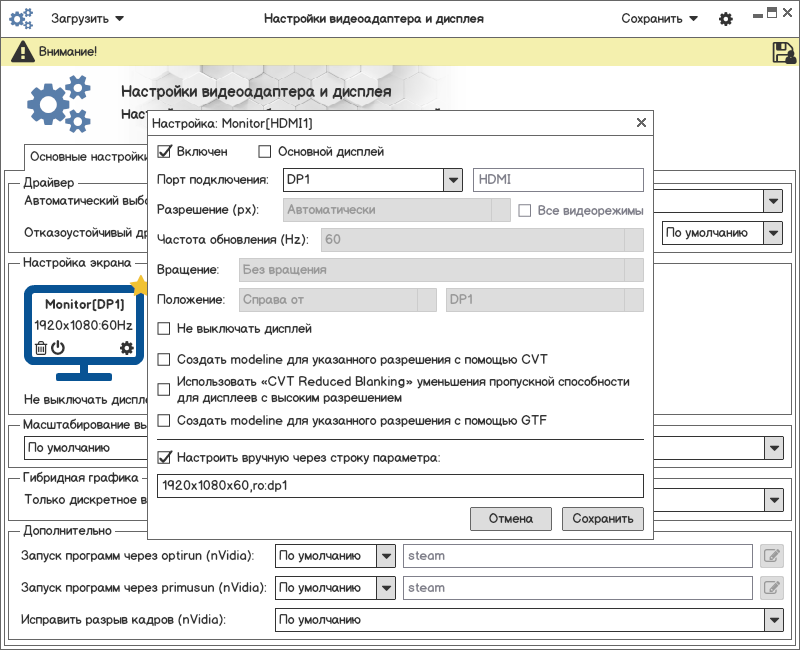
Task: Open the "Сохранить" menu in the title bar
Action: 658,19
